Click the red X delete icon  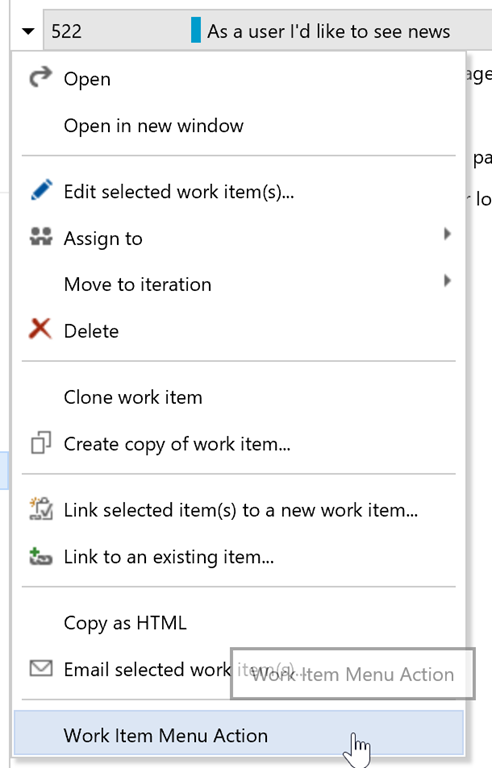point(40,329)
